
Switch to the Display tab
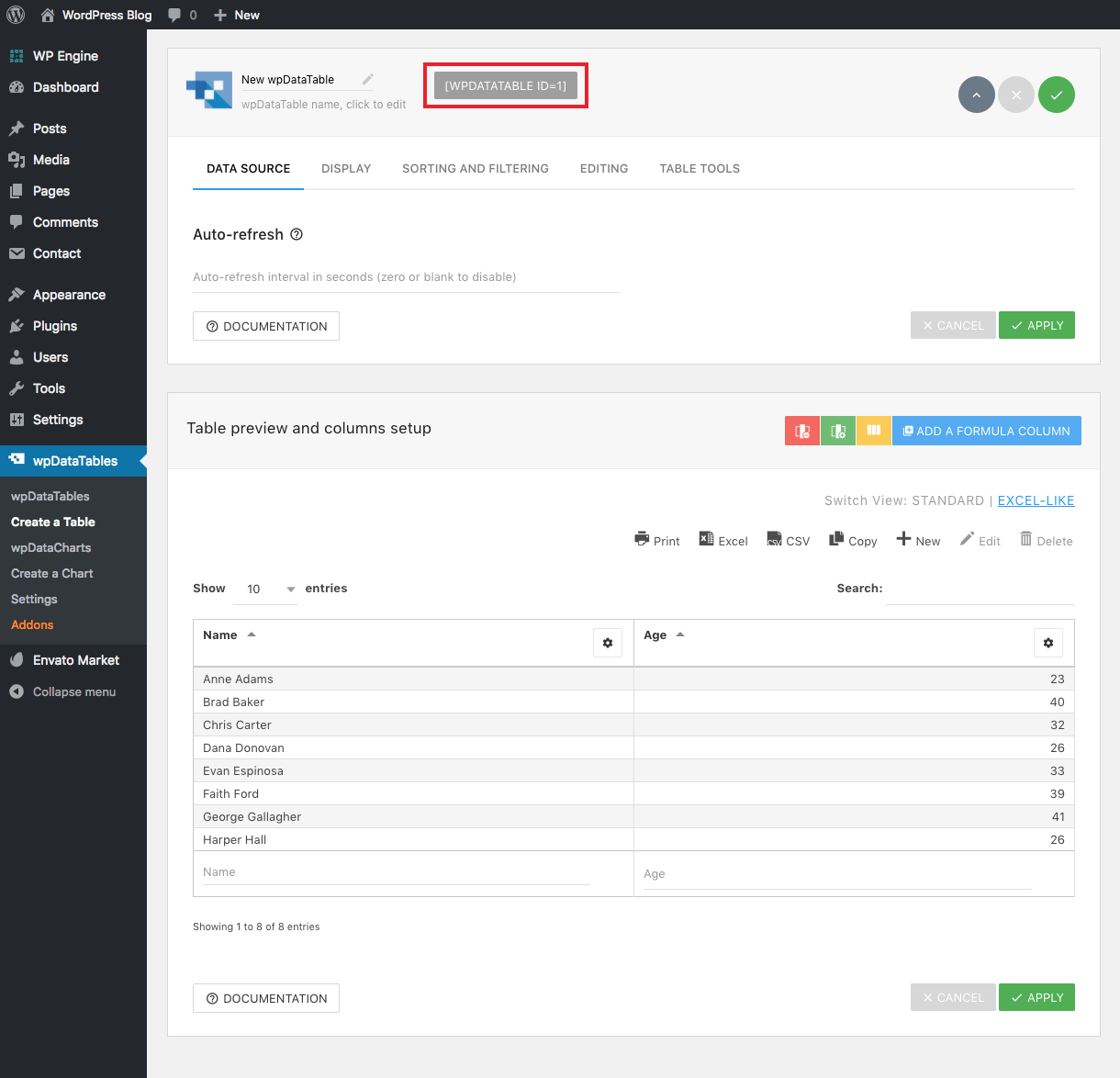tap(346, 169)
